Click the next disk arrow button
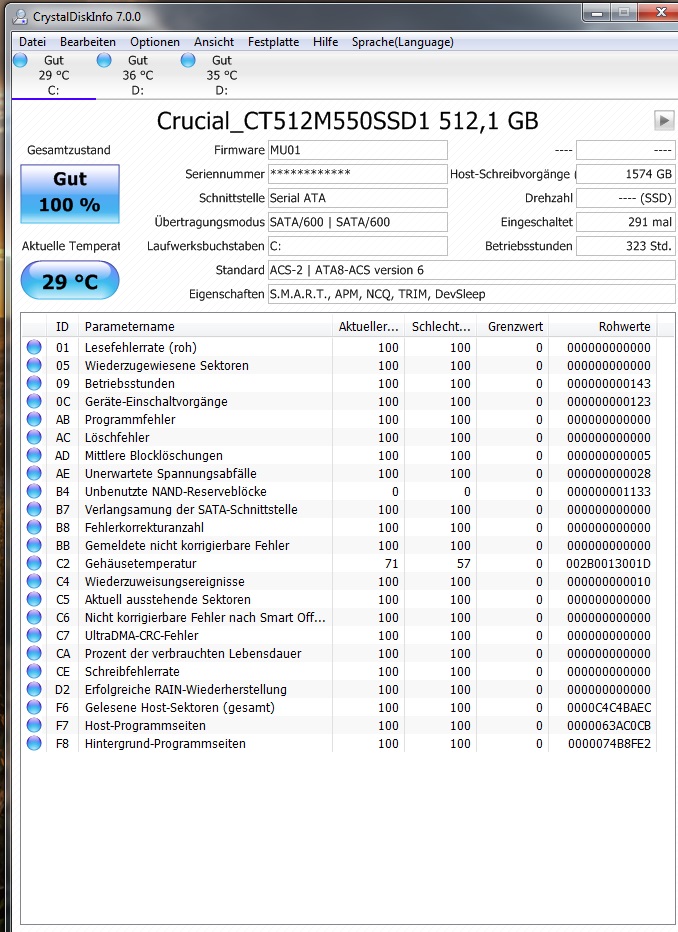The image size is (678, 932). tap(664, 120)
